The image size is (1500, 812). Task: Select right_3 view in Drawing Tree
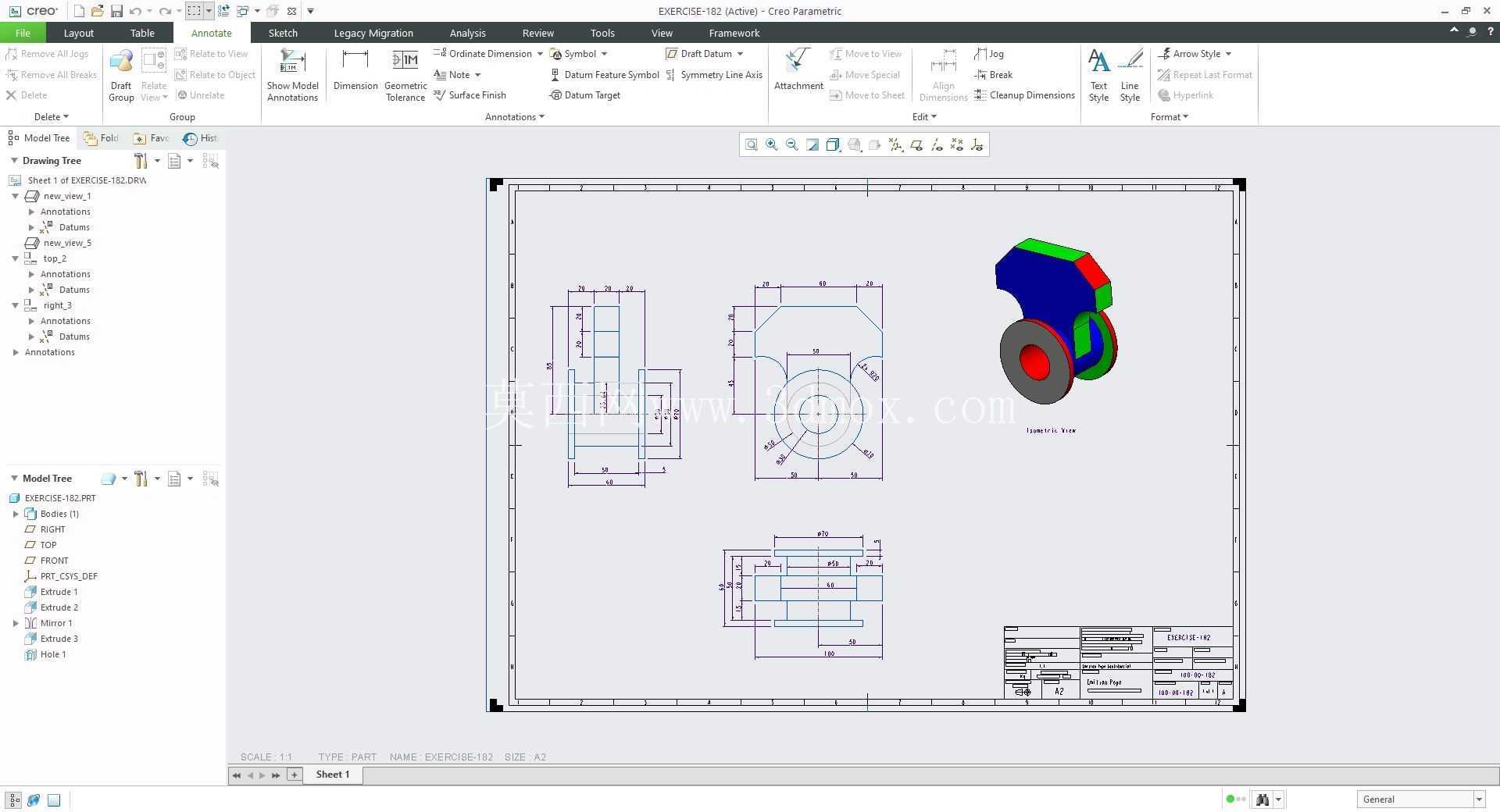click(57, 305)
